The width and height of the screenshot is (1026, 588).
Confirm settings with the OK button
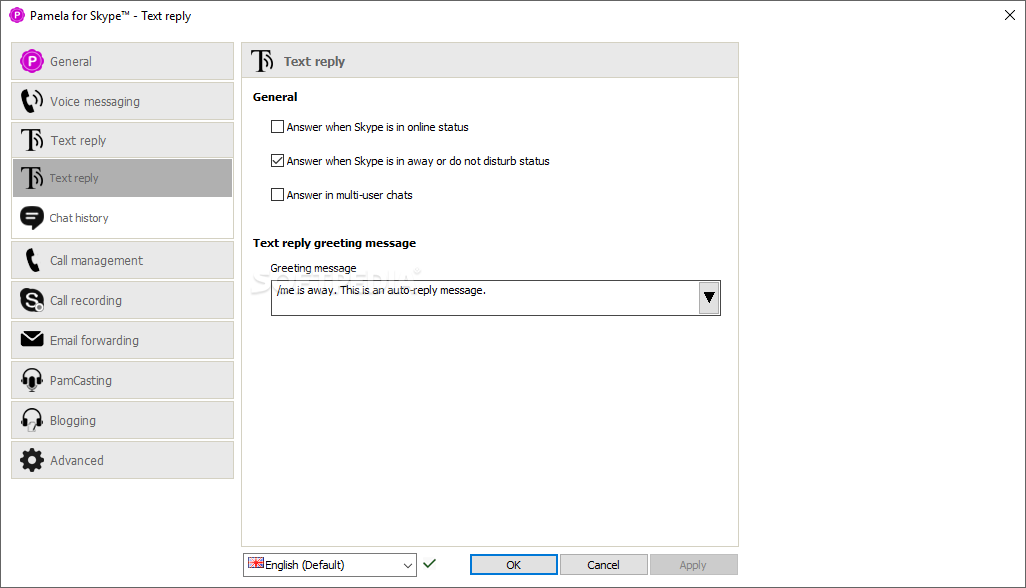tap(514, 564)
